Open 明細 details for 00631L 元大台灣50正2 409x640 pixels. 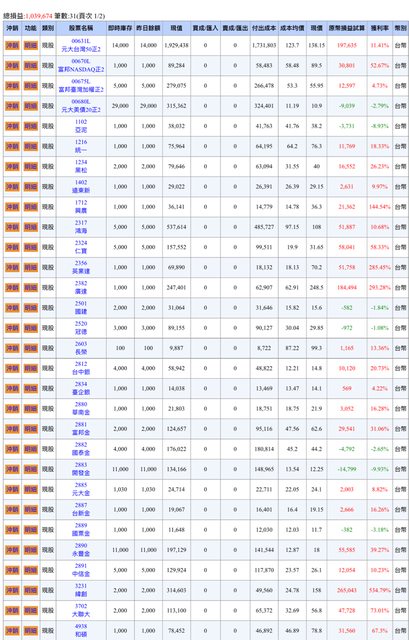[x=31, y=45]
